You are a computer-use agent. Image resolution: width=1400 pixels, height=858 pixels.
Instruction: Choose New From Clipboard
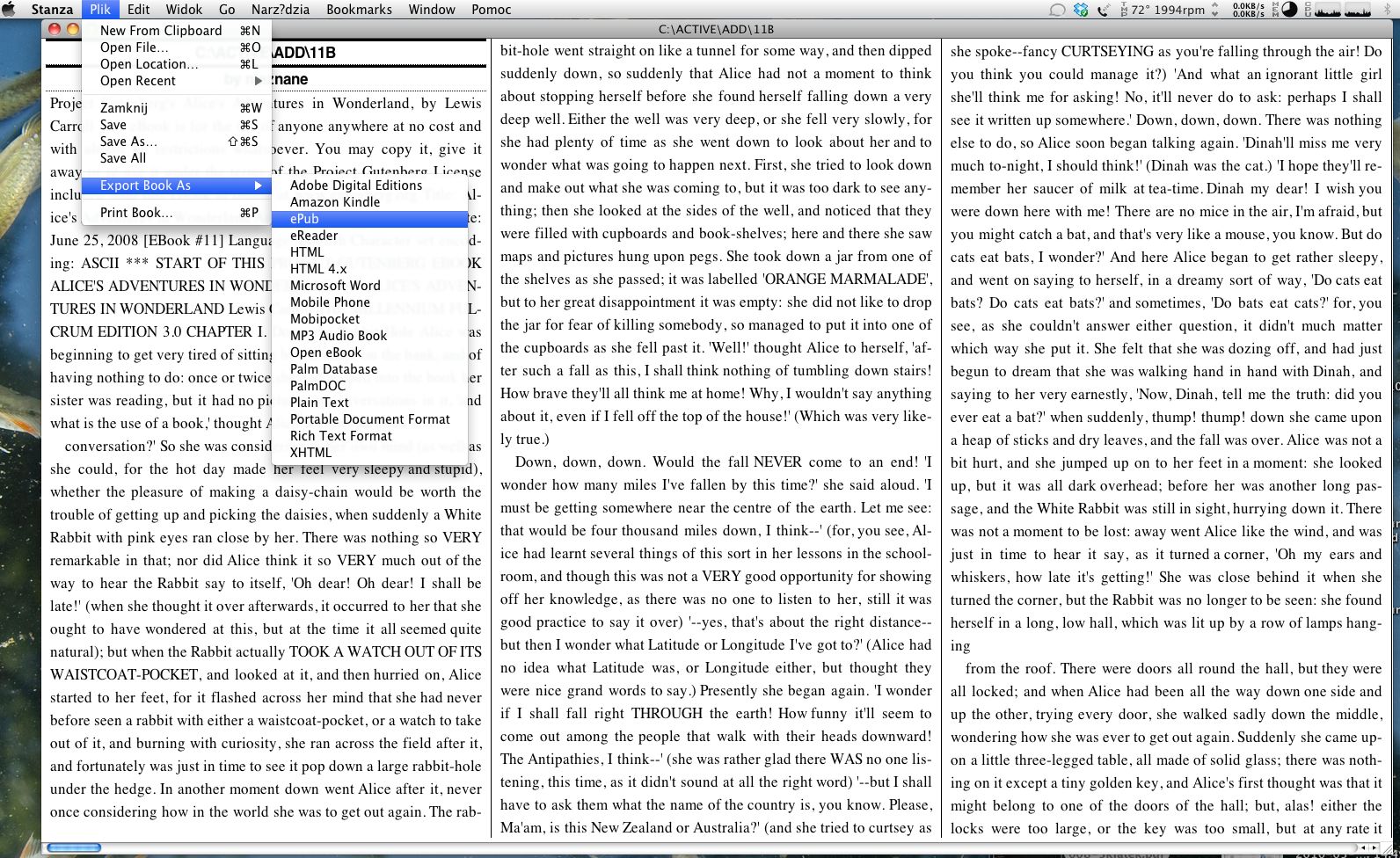(177, 30)
